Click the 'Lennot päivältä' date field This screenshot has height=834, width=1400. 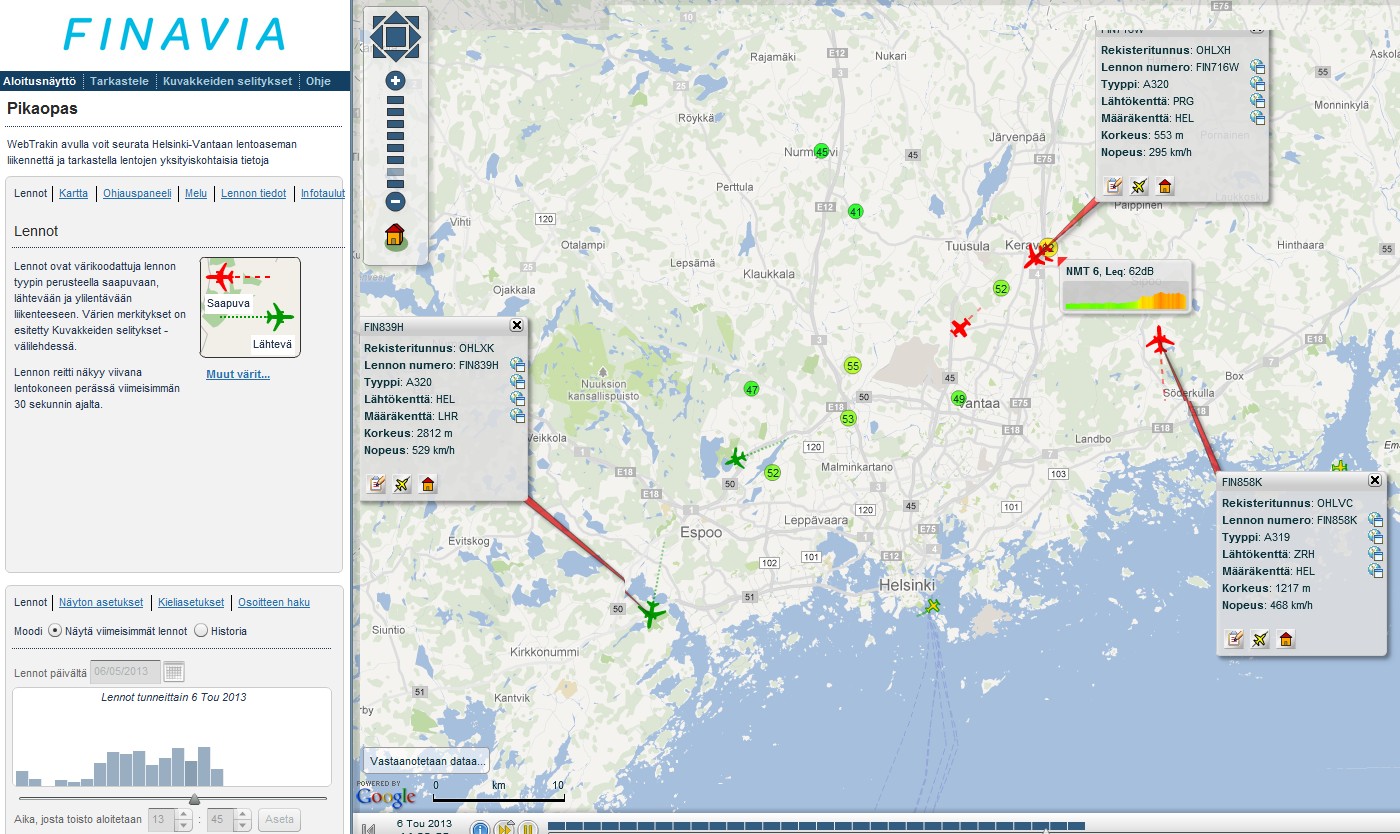(125, 672)
